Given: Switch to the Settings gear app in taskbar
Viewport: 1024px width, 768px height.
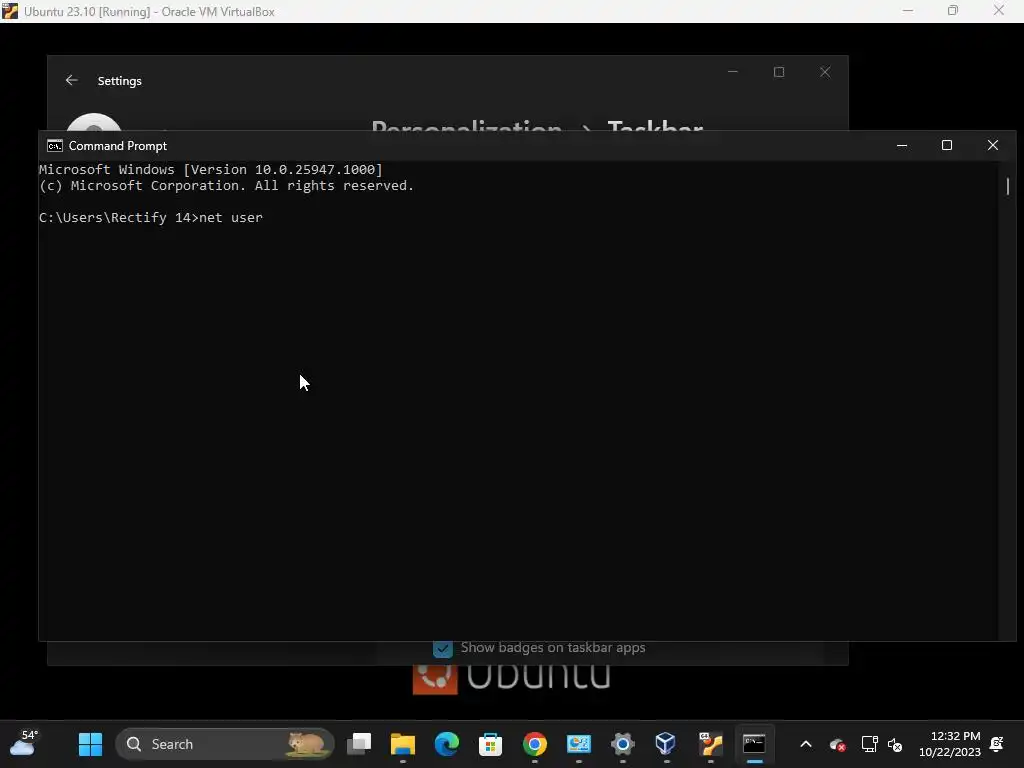Looking at the screenshot, I should pyautogui.click(x=622, y=744).
